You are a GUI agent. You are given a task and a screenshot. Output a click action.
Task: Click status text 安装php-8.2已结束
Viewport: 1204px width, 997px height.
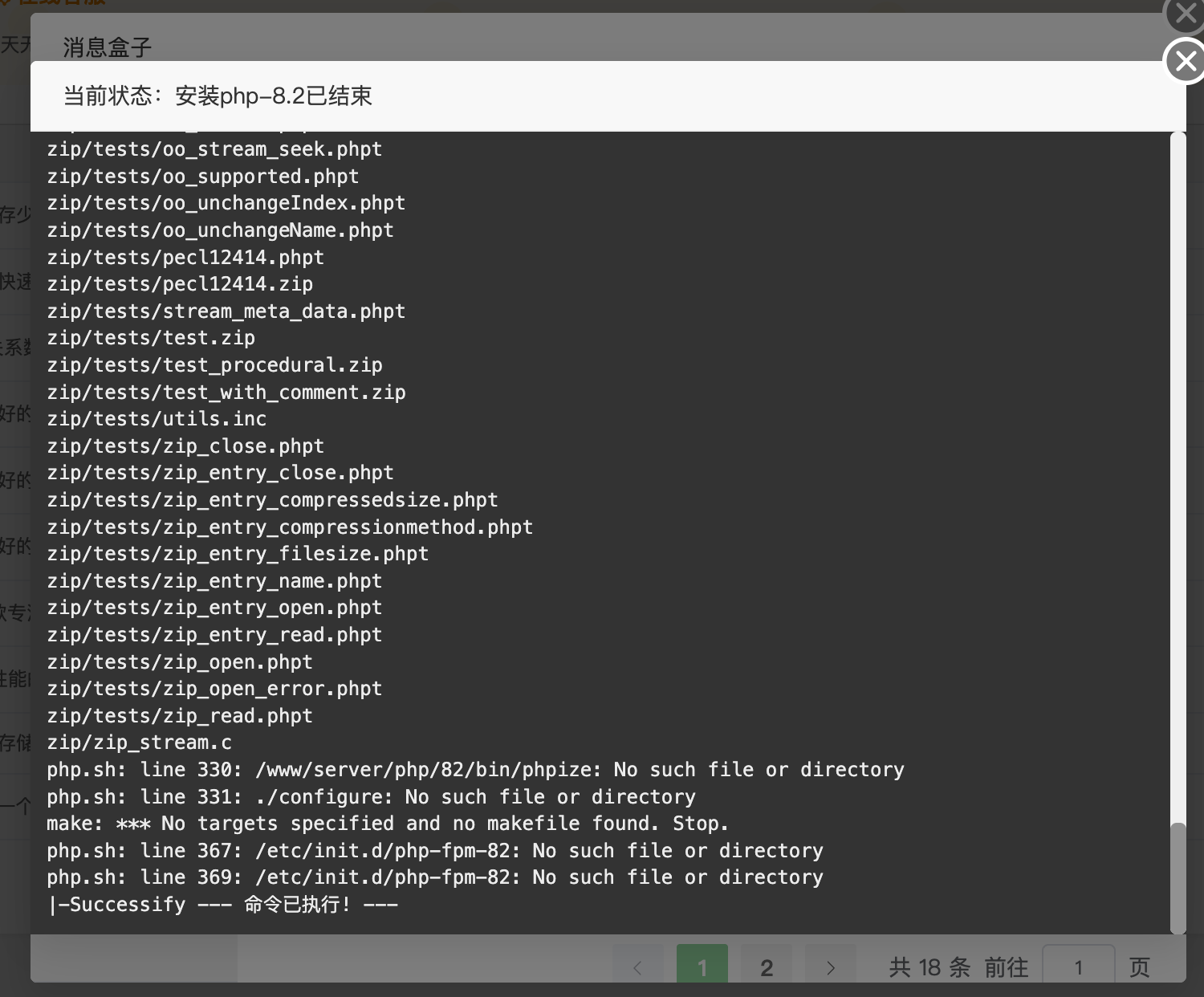coord(274,96)
